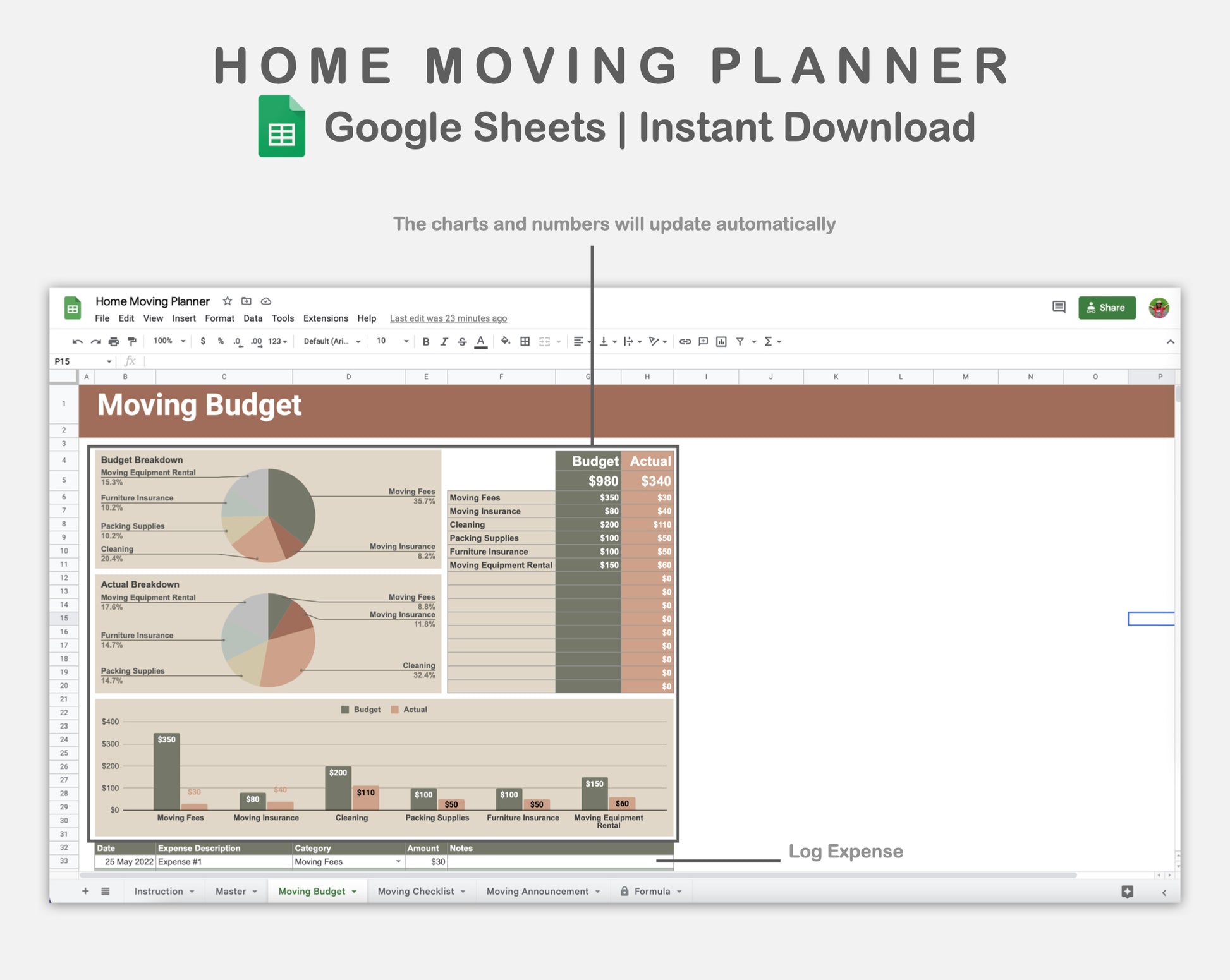Click the Insert chart icon
Screen dimensions: 1230x980
pyautogui.click(x=721, y=342)
